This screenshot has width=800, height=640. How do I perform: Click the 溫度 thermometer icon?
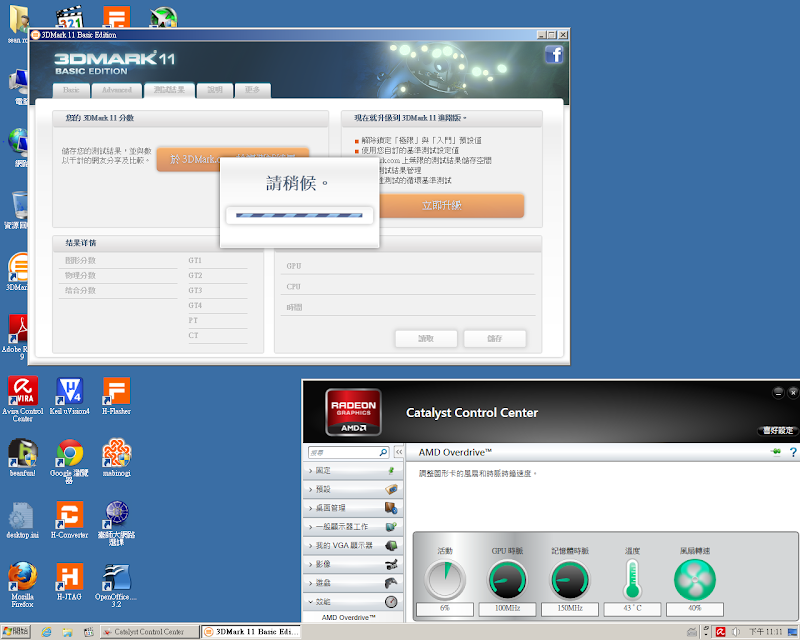(x=632, y=579)
